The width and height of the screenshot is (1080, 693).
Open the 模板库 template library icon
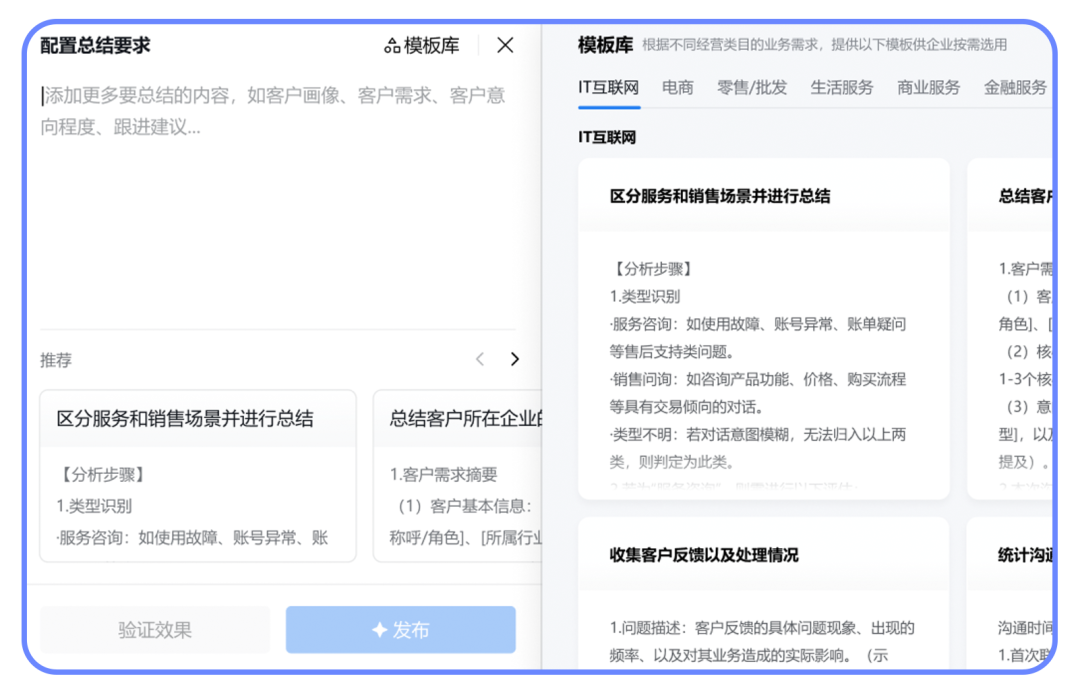click(x=392, y=46)
